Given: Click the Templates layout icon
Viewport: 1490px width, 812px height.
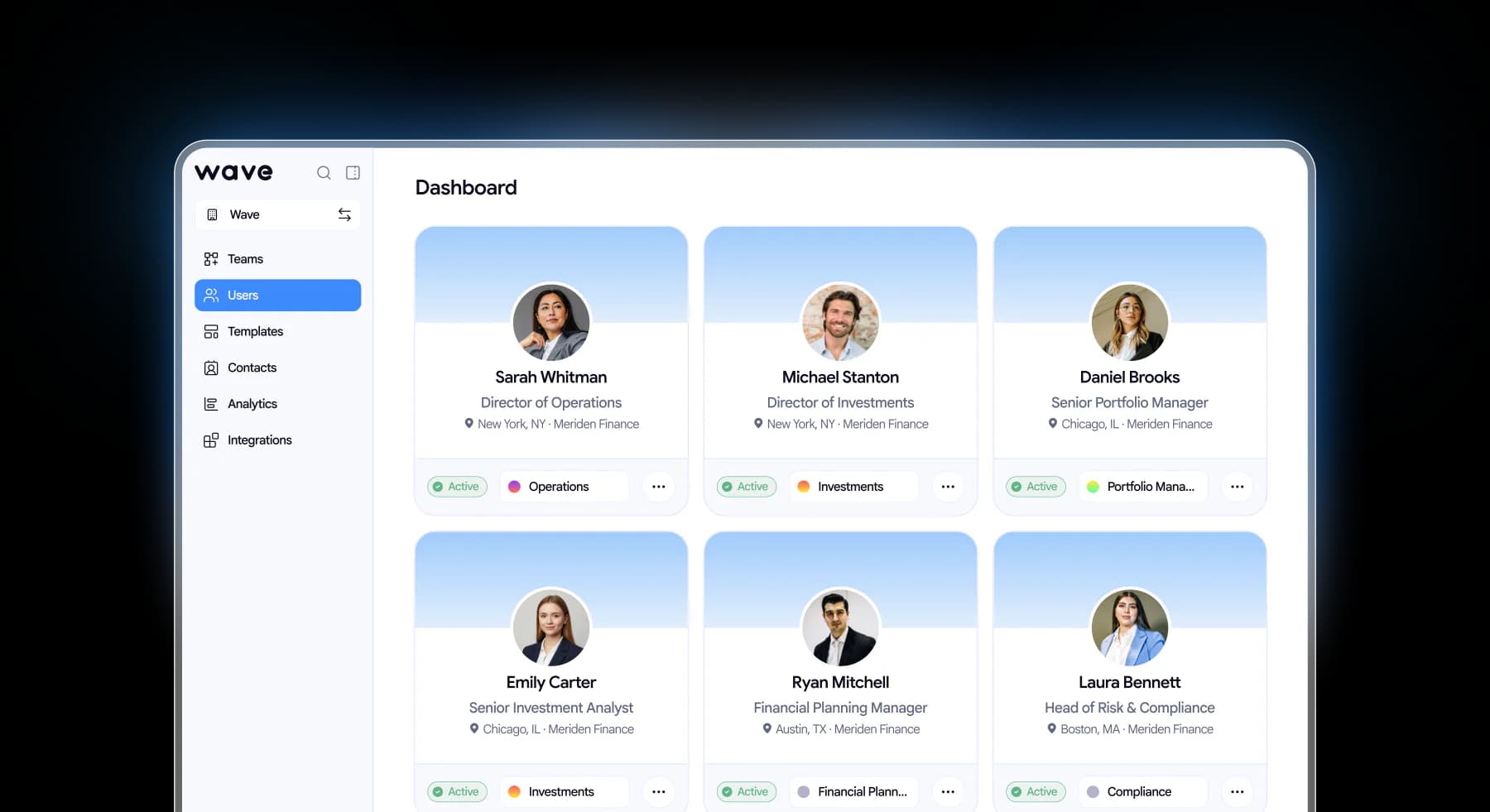Looking at the screenshot, I should [211, 332].
